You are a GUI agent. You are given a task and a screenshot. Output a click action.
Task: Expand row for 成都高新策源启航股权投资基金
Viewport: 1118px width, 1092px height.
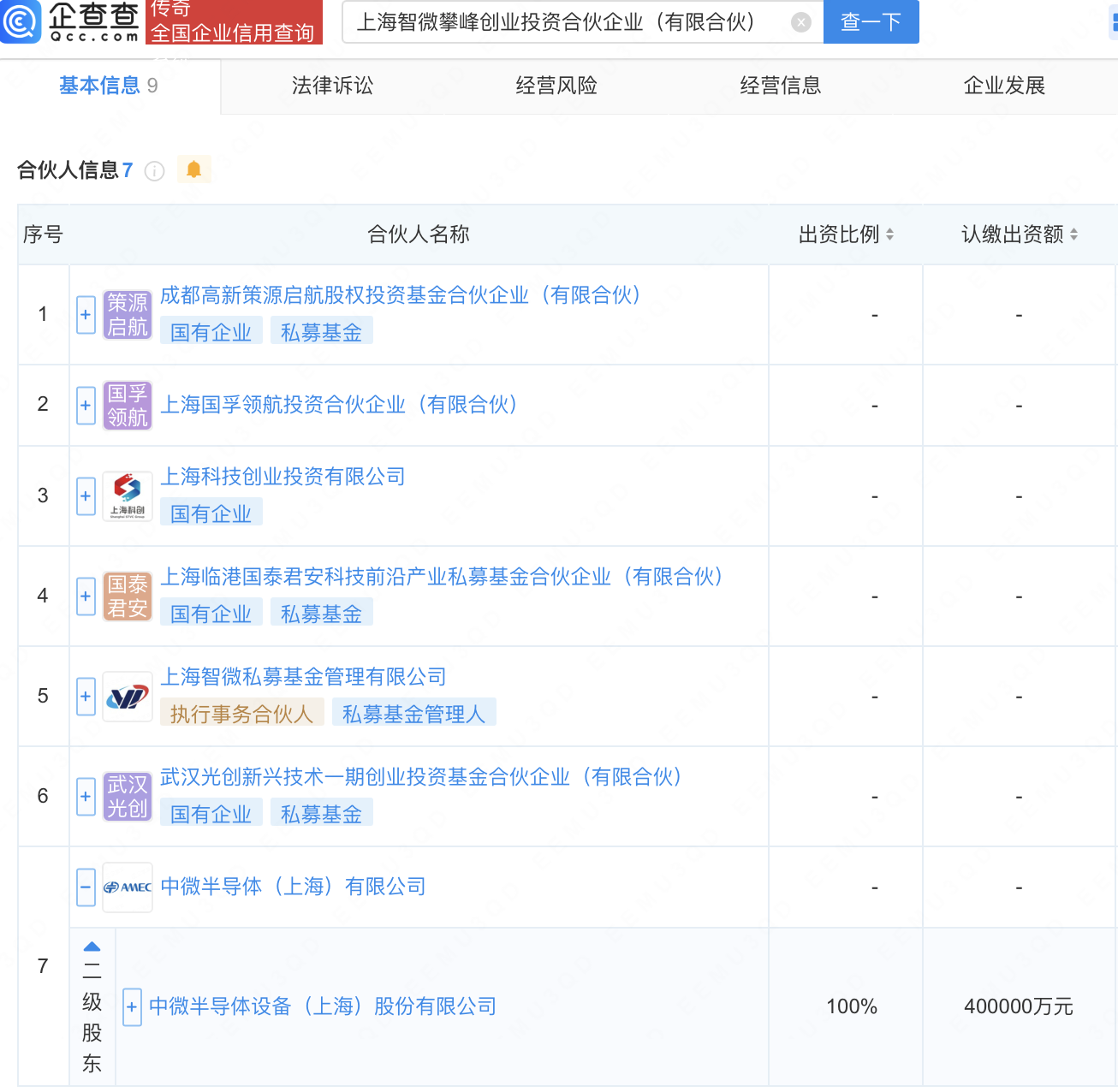pos(86,315)
